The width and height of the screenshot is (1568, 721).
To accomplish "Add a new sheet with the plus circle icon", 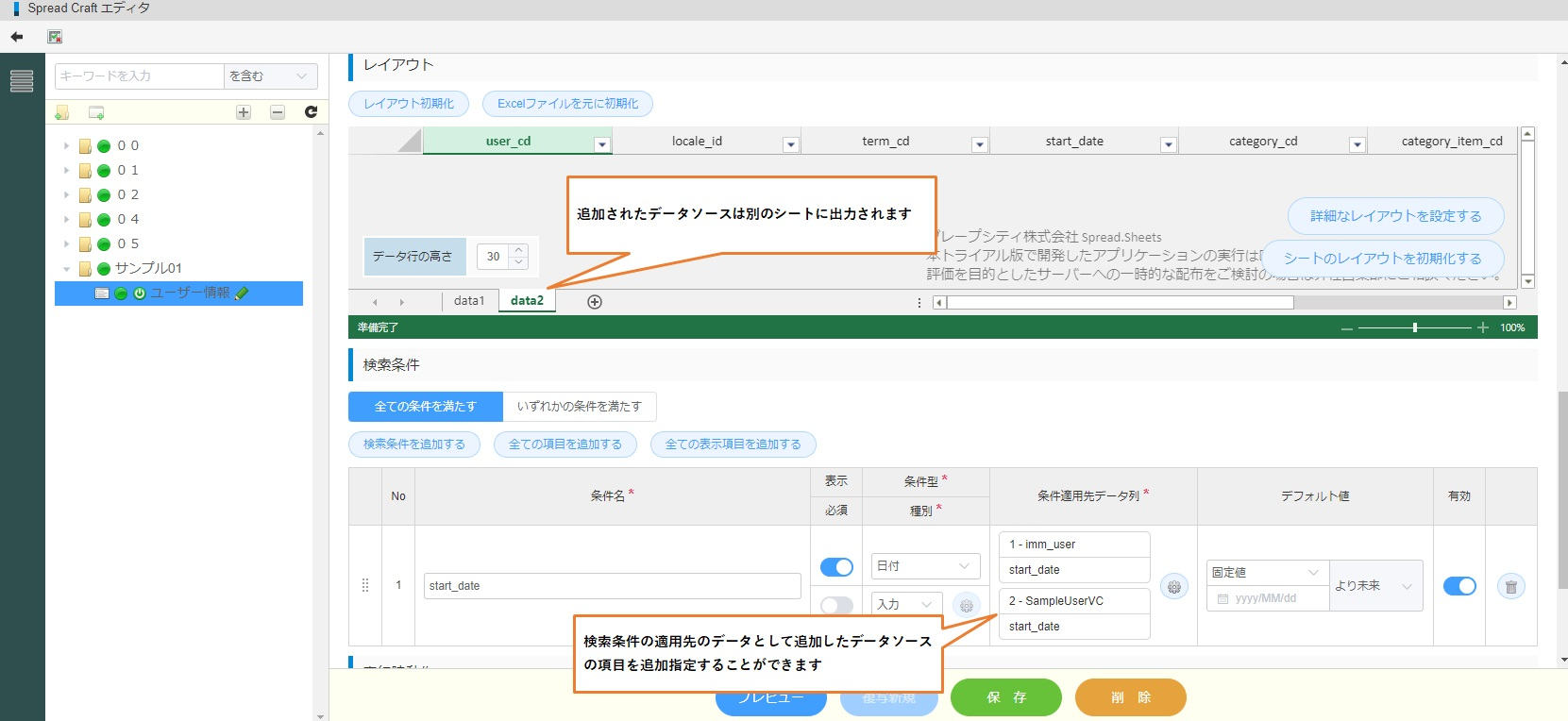I will click(x=595, y=302).
